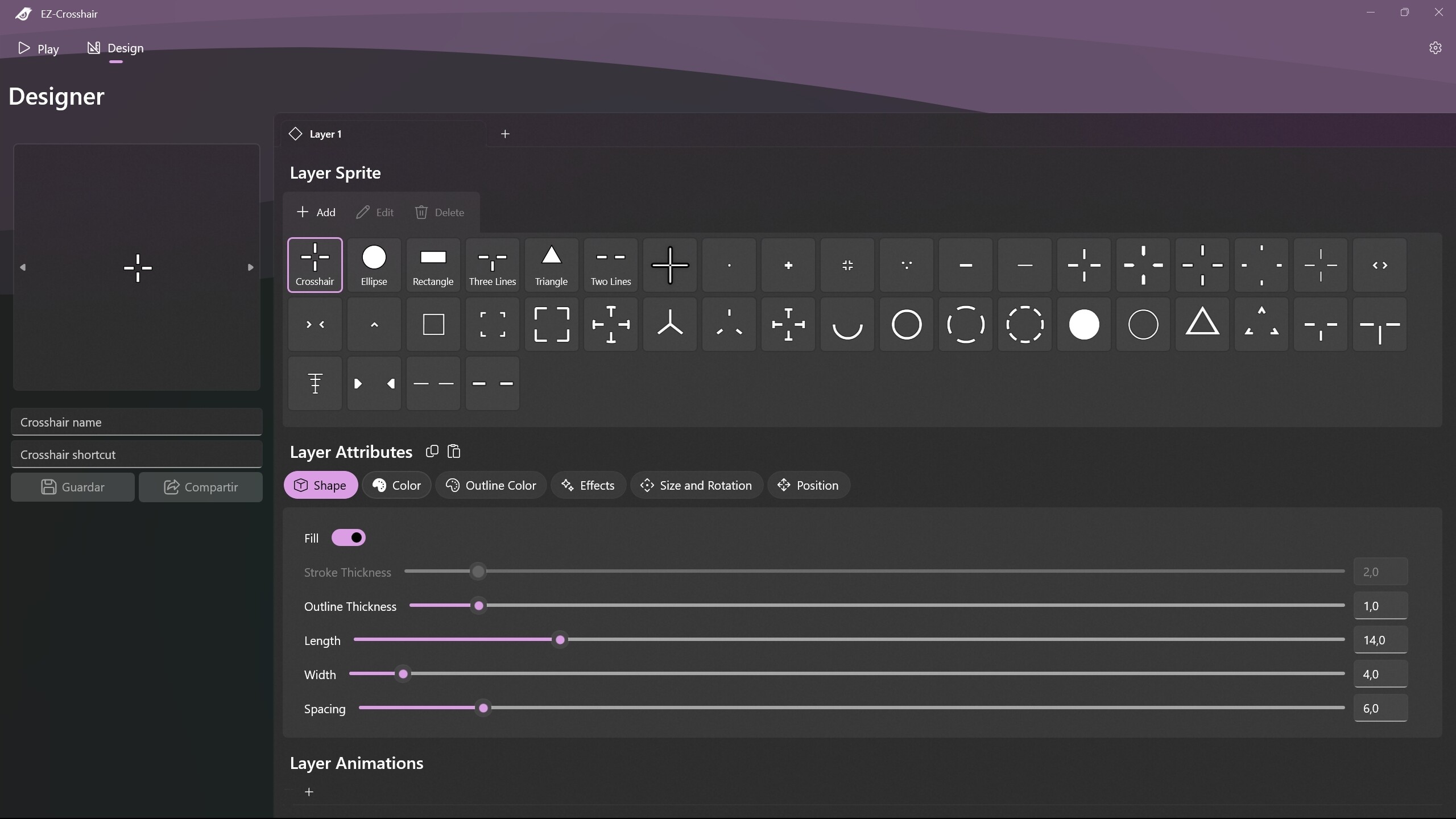The image size is (1456, 819).
Task: Select the Triangle sprite shape
Action: tap(551, 264)
